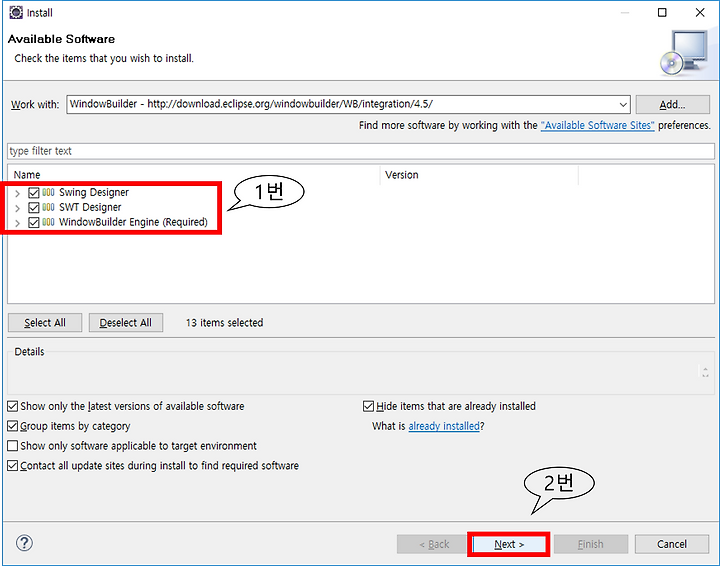Toggle Contact all update sites checkbox
The width and height of the screenshot is (720, 566).
pos(13,465)
